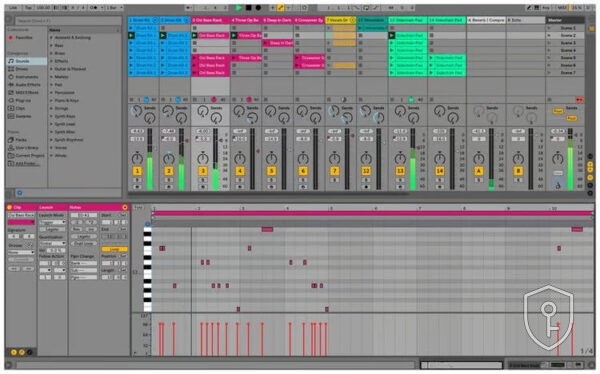
Task: Open the 1 Bar quantization dropdown
Action: click(114, 7)
